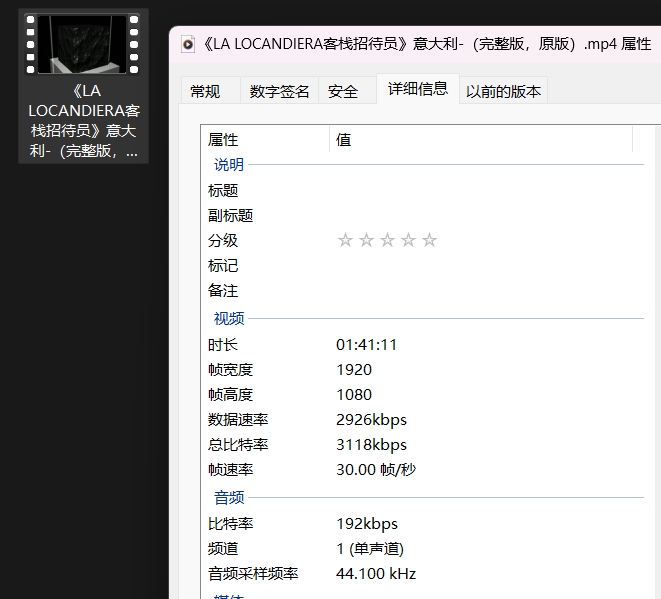Click the properties window title text
Screen dimensions: 661x599
(x=427, y=44)
